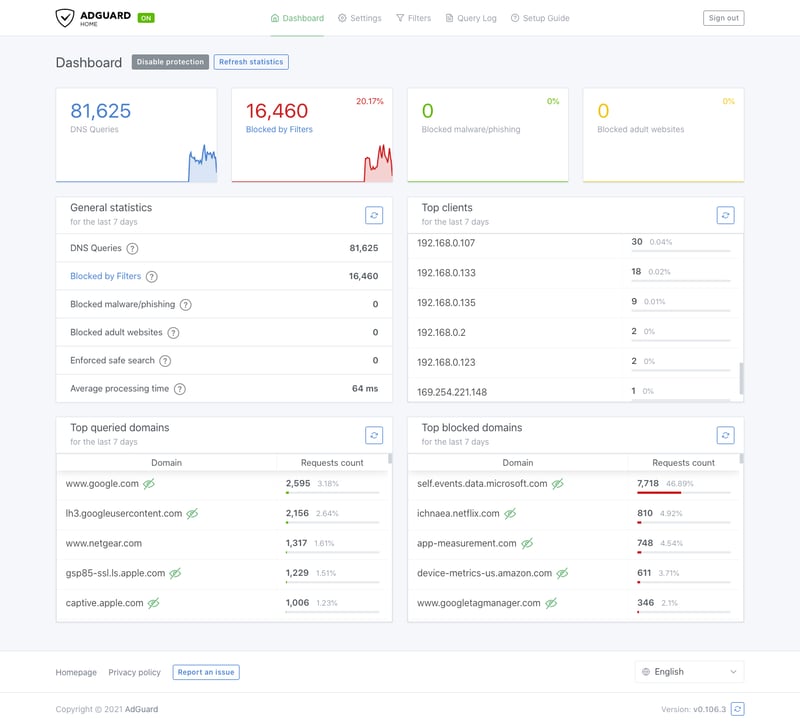Viewport: 800px width, 725px height.
Task: Click help icon beside Enforced safe search
Action: coord(165,361)
